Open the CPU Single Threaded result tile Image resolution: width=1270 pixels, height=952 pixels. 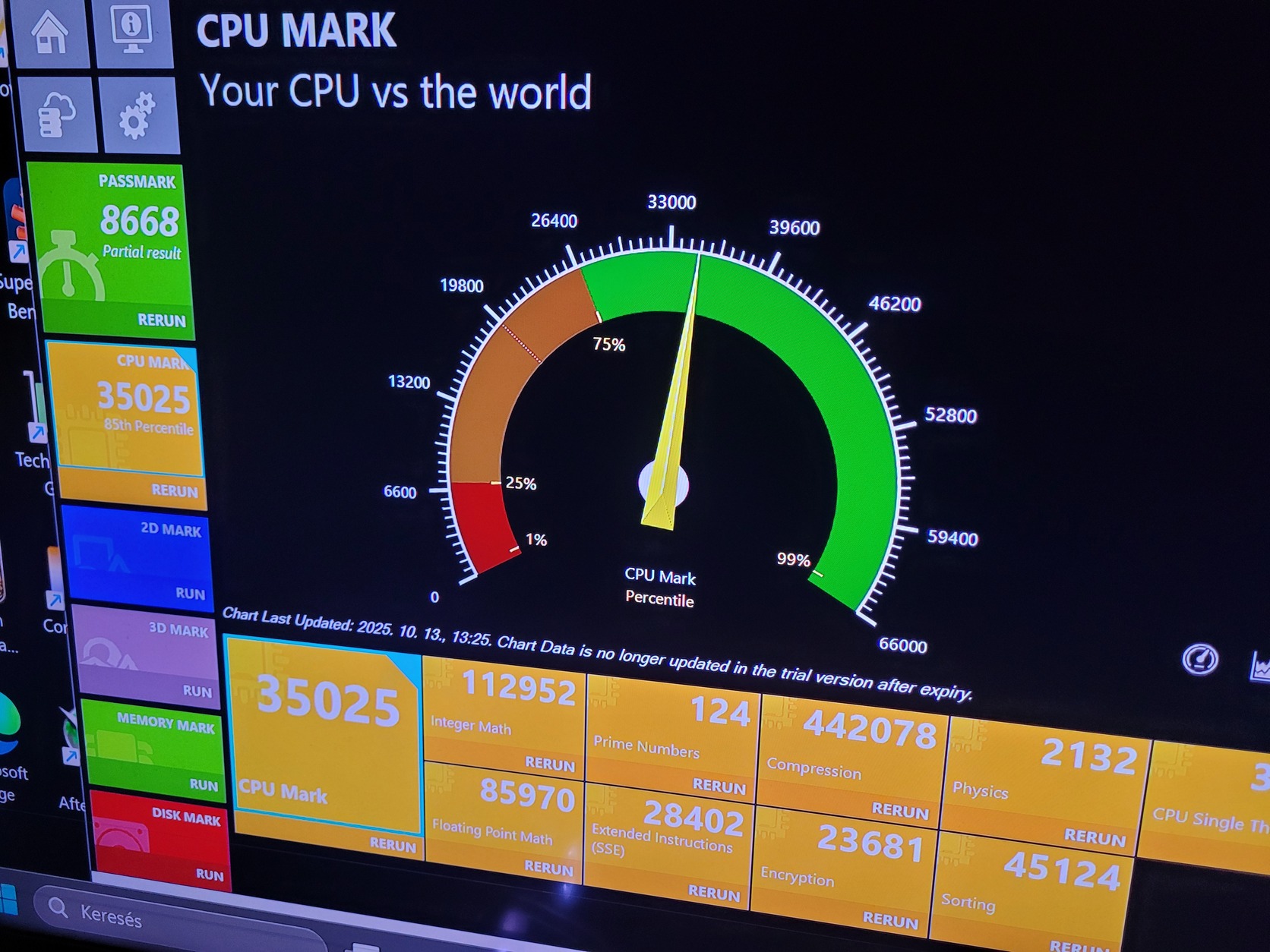1205,806
